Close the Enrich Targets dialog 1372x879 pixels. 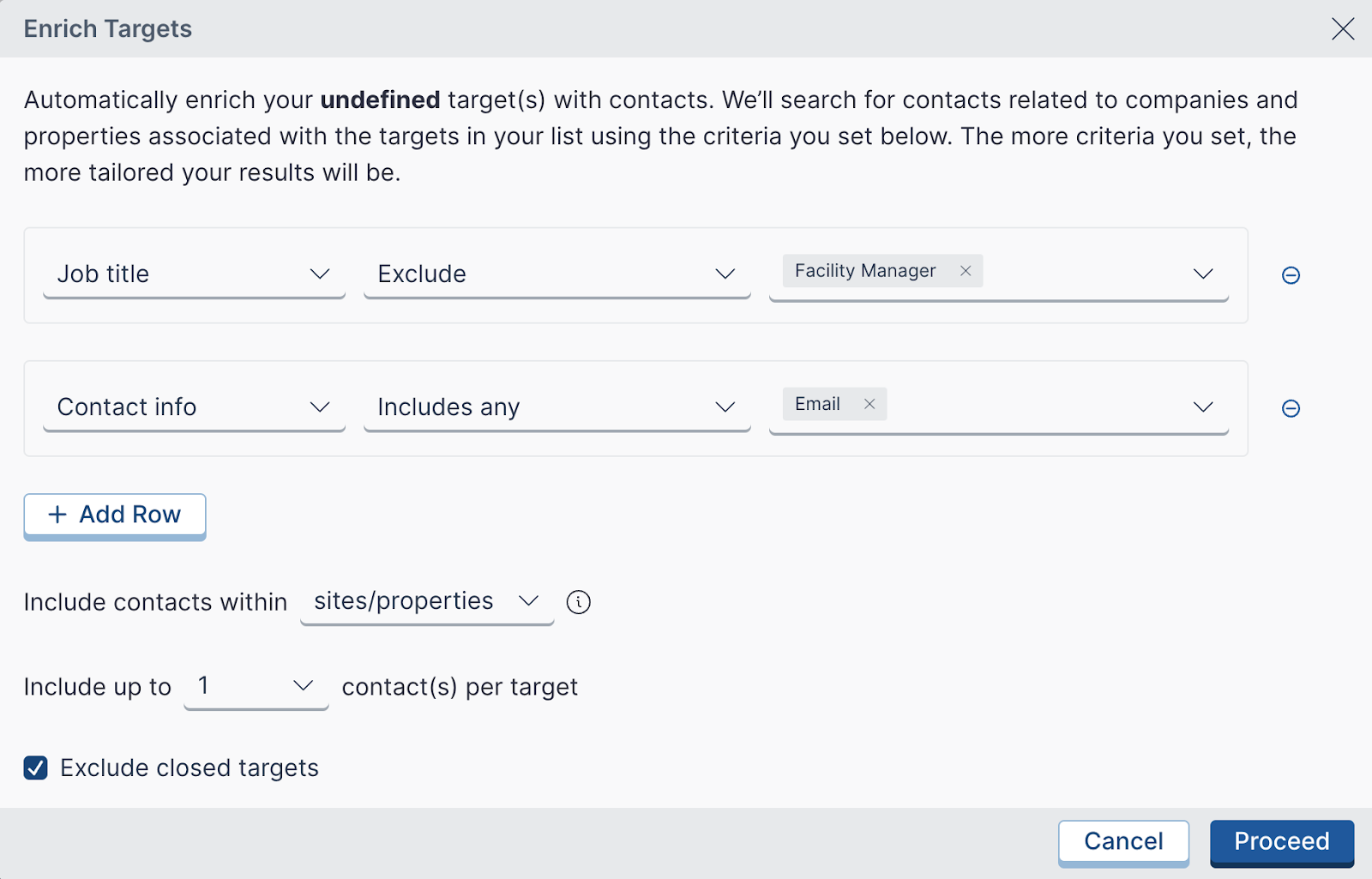(x=1343, y=28)
